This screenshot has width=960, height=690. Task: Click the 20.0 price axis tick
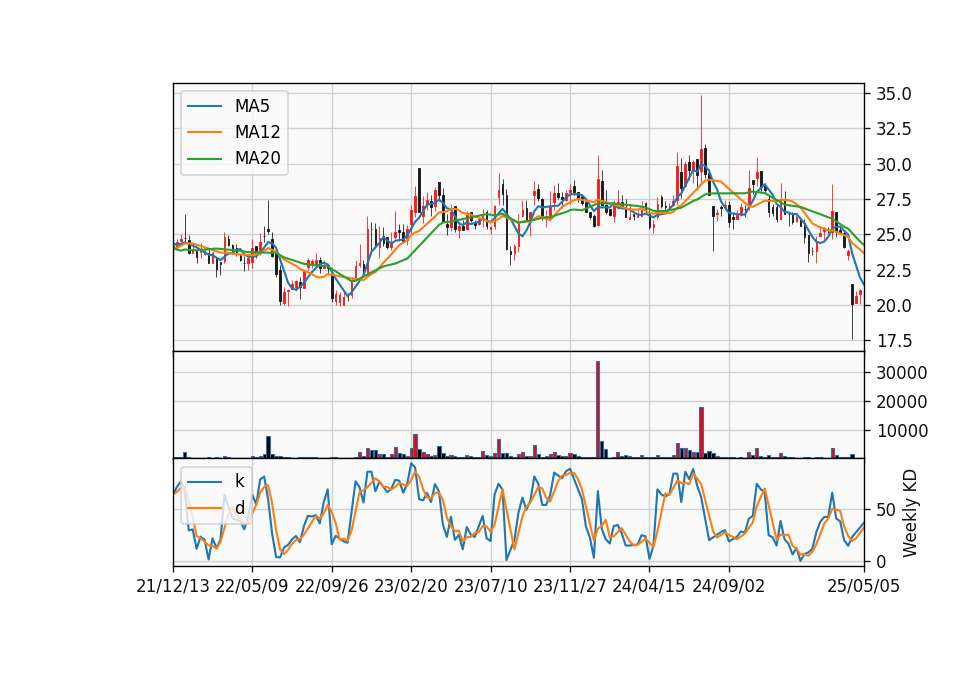click(x=894, y=306)
